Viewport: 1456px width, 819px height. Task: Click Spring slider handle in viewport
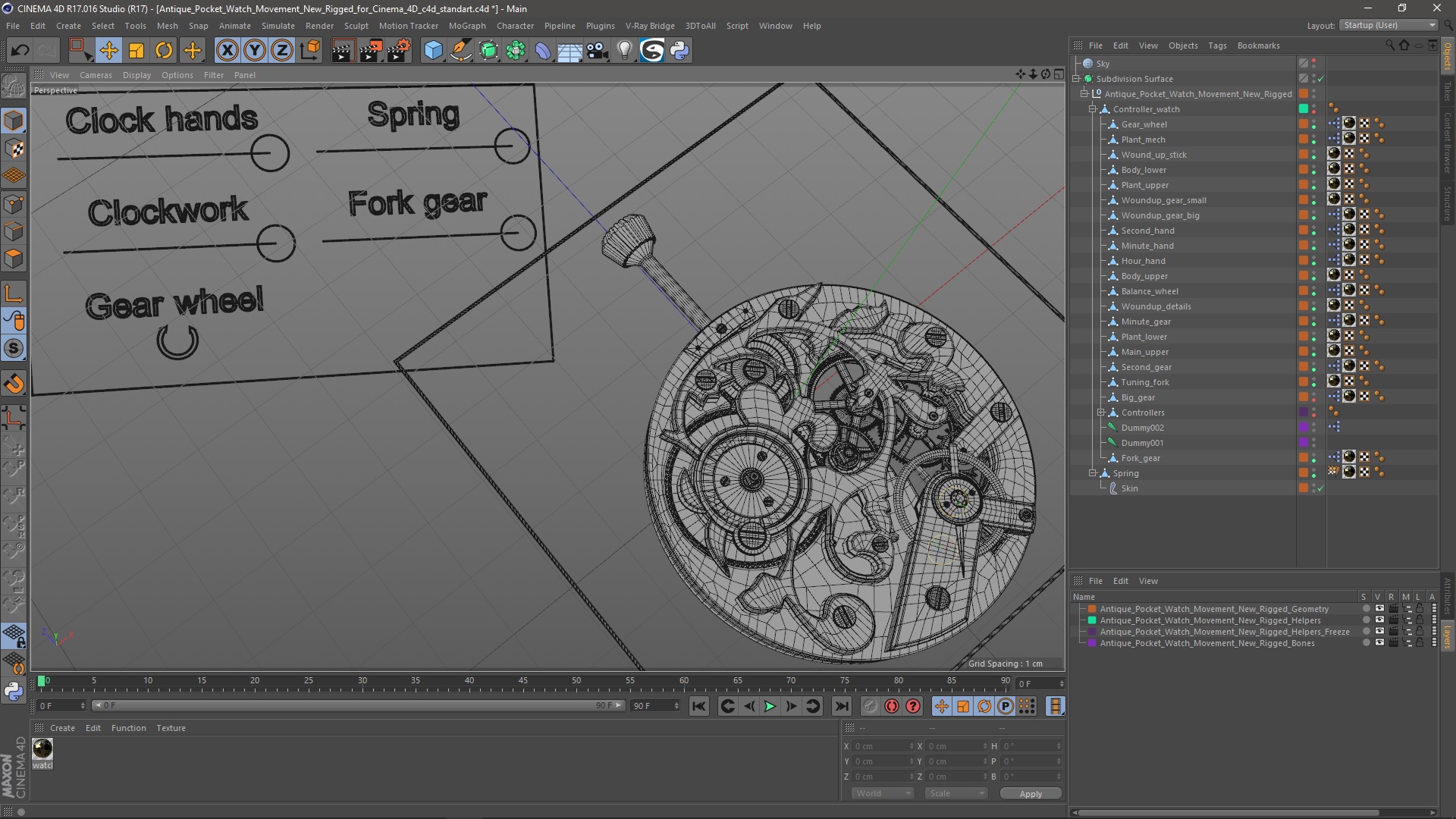click(x=512, y=145)
